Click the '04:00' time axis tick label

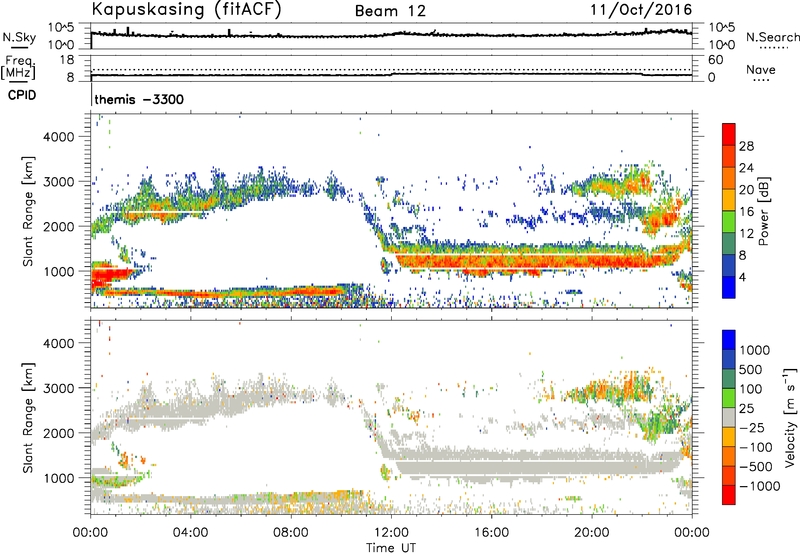tap(191, 533)
